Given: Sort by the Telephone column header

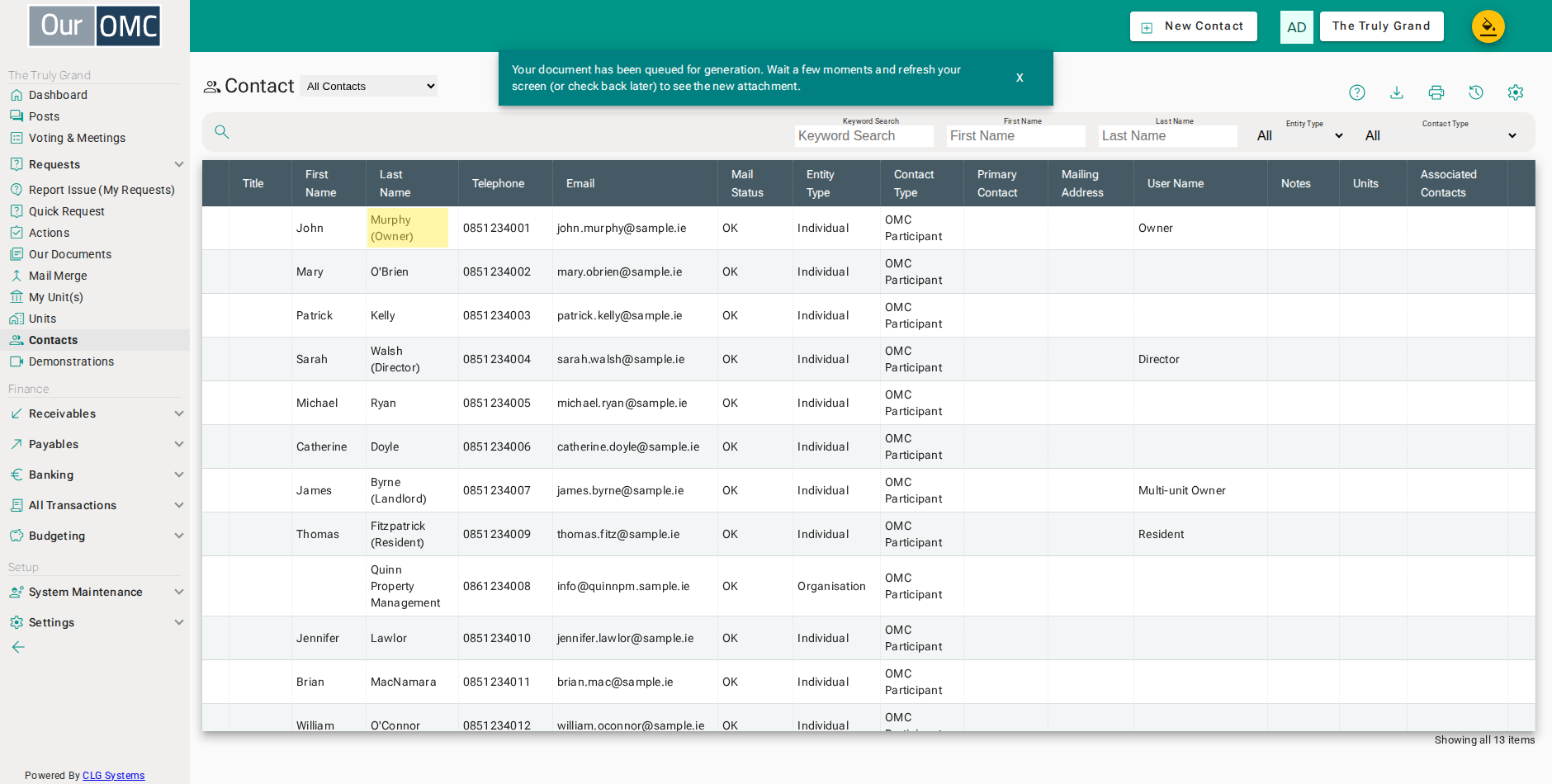Looking at the screenshot, I should click(498, 183).
